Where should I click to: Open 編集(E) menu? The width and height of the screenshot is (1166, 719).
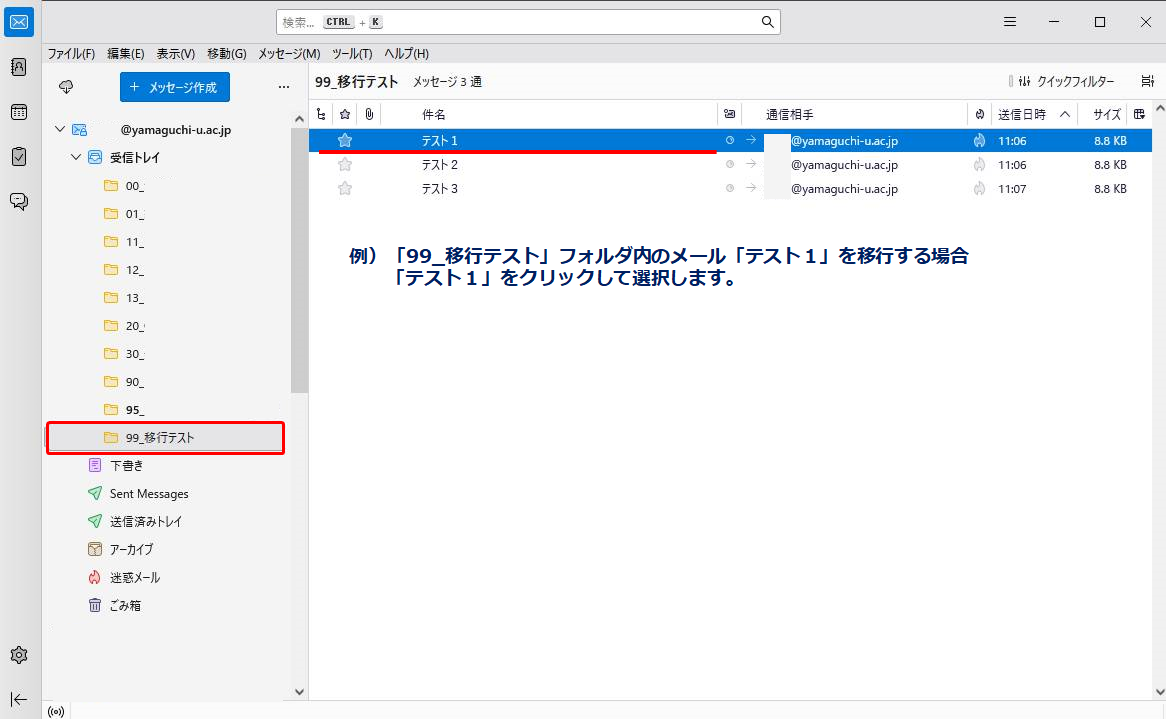click(x=126, y=54)
